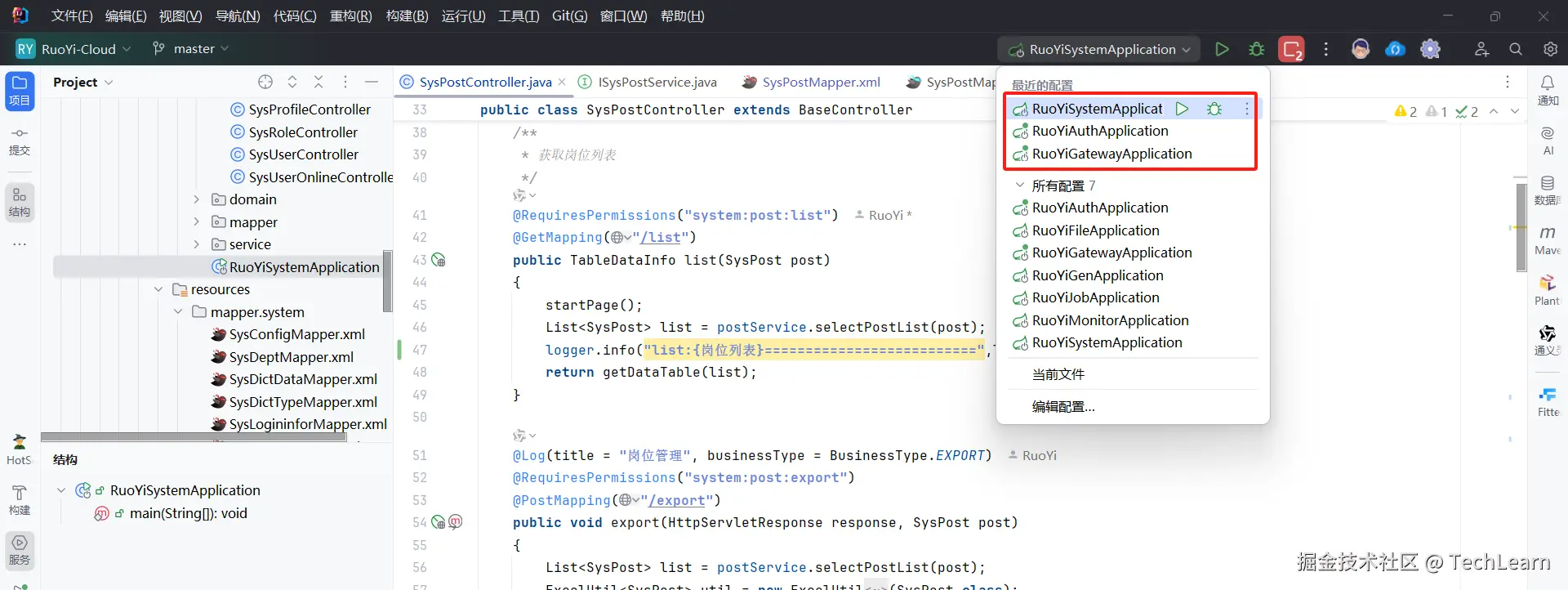Open the HotSwap tool window

pyautogui.click(x=20, y=450)
